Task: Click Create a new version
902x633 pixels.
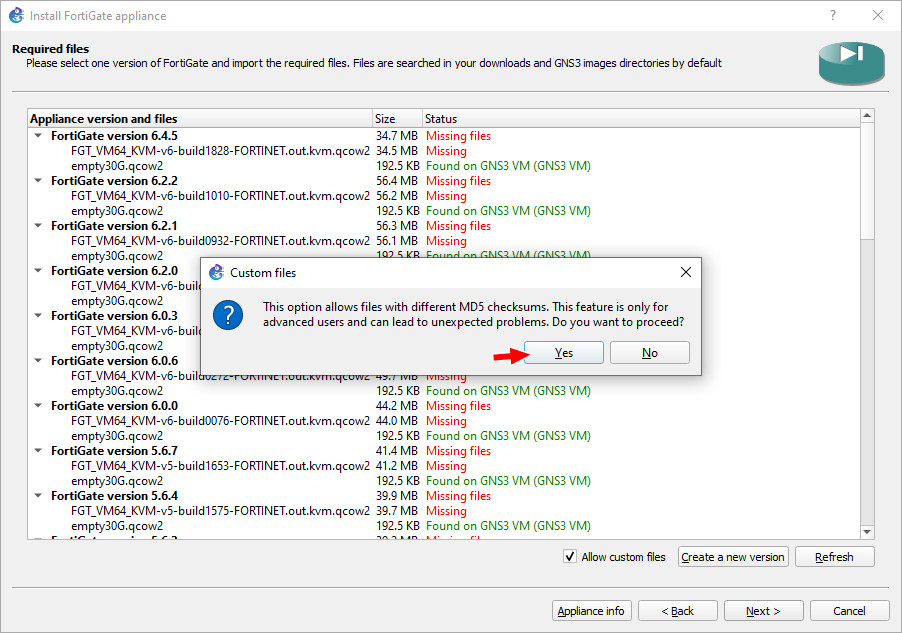Action: point(732,557)
